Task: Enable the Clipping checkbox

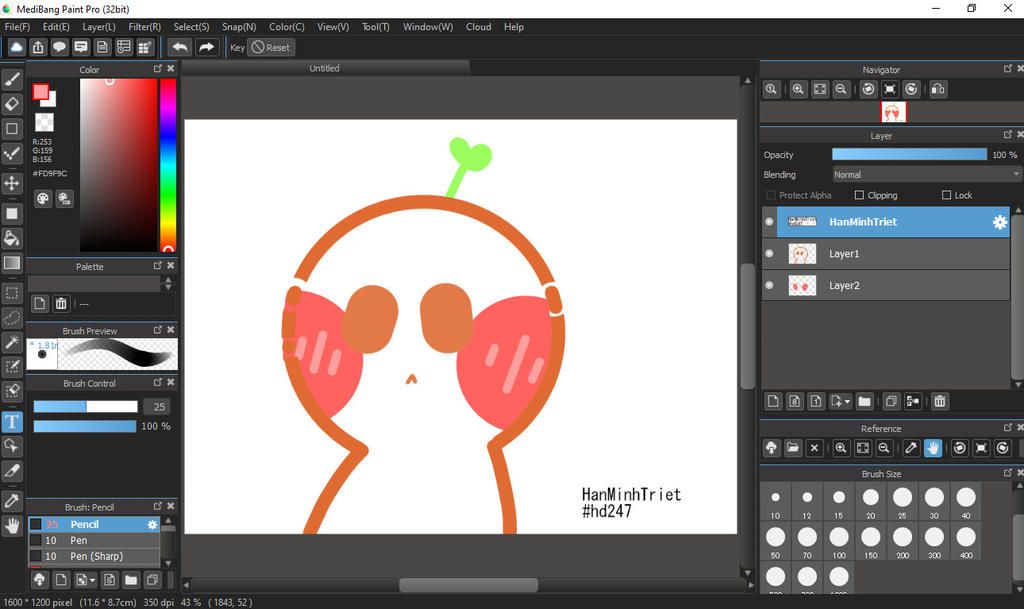Action: (859, 195)
